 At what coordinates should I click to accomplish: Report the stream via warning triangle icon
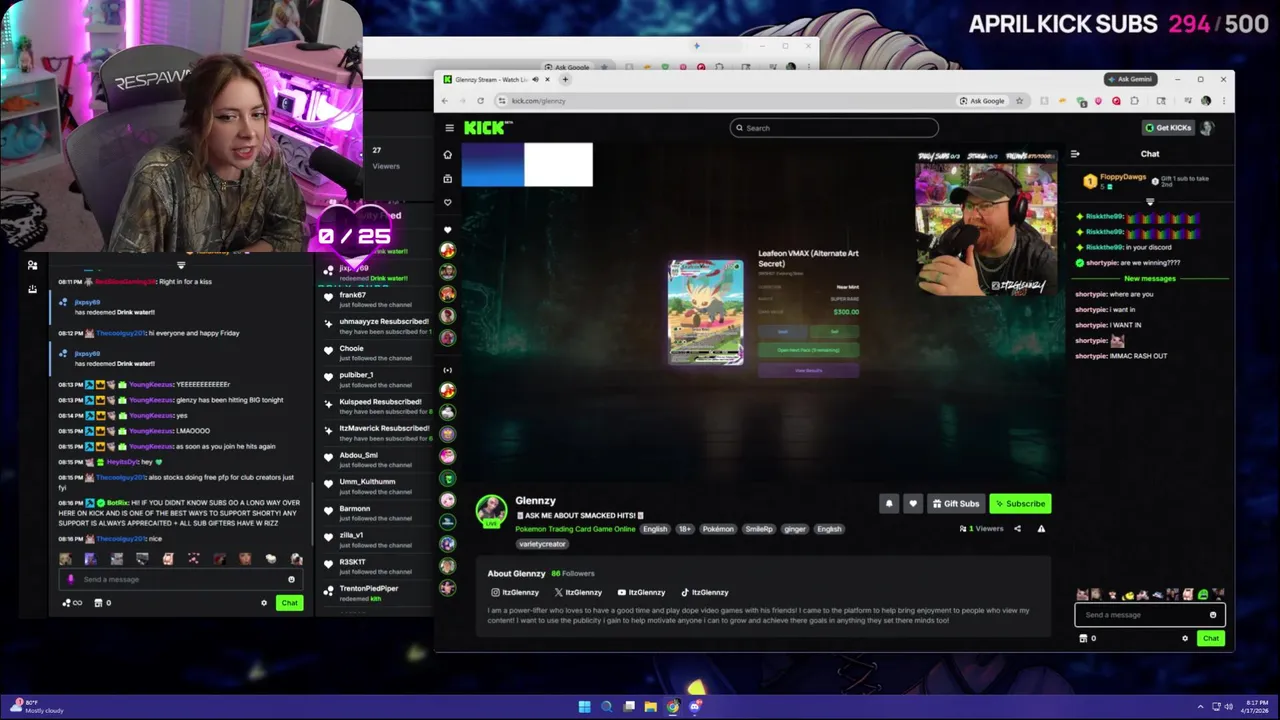1041,529
